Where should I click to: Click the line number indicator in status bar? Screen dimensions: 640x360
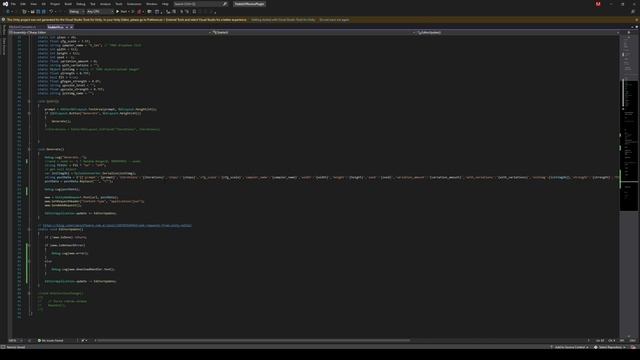(x=600, y=340)
